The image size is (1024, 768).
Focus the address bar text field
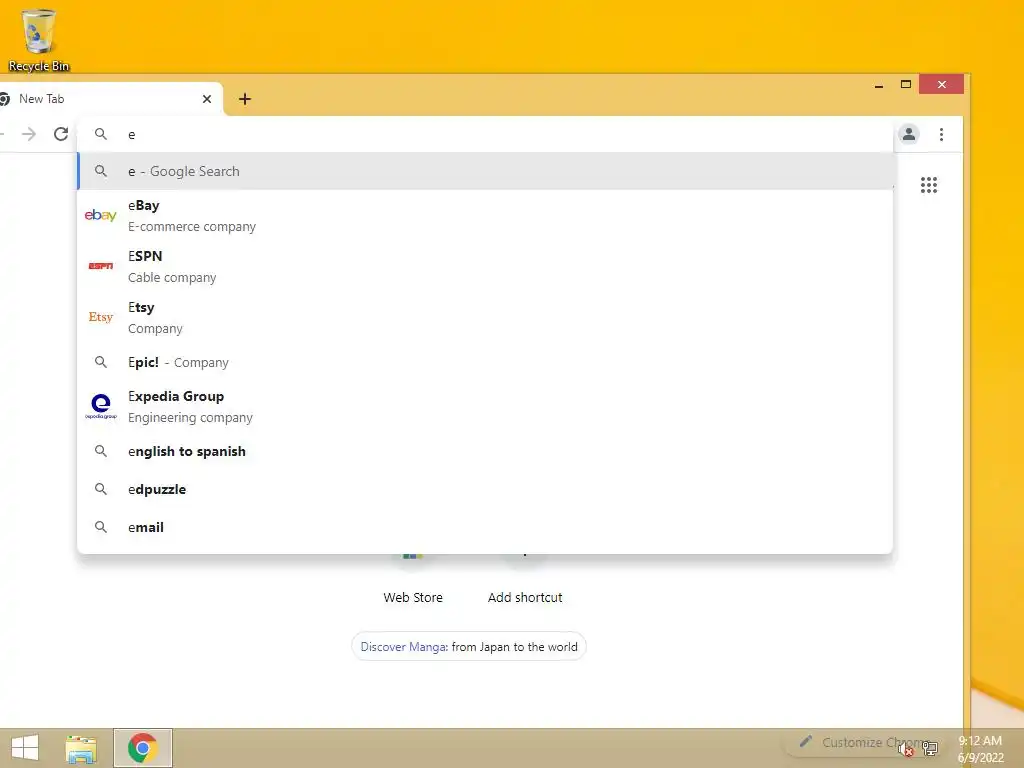click(x=485, y=135)
